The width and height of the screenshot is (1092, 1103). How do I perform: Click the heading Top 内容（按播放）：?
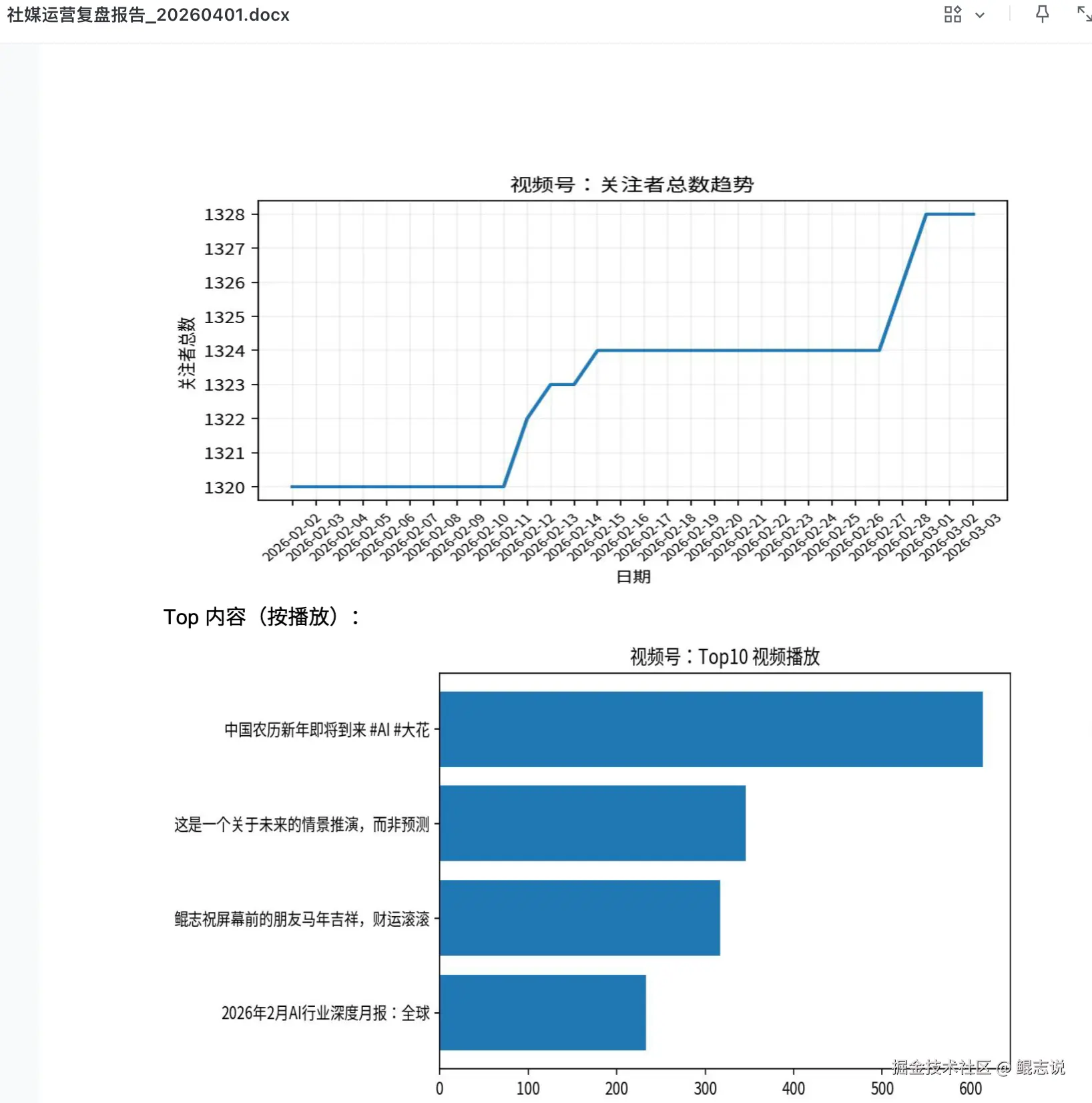click(x=262, y=616)
